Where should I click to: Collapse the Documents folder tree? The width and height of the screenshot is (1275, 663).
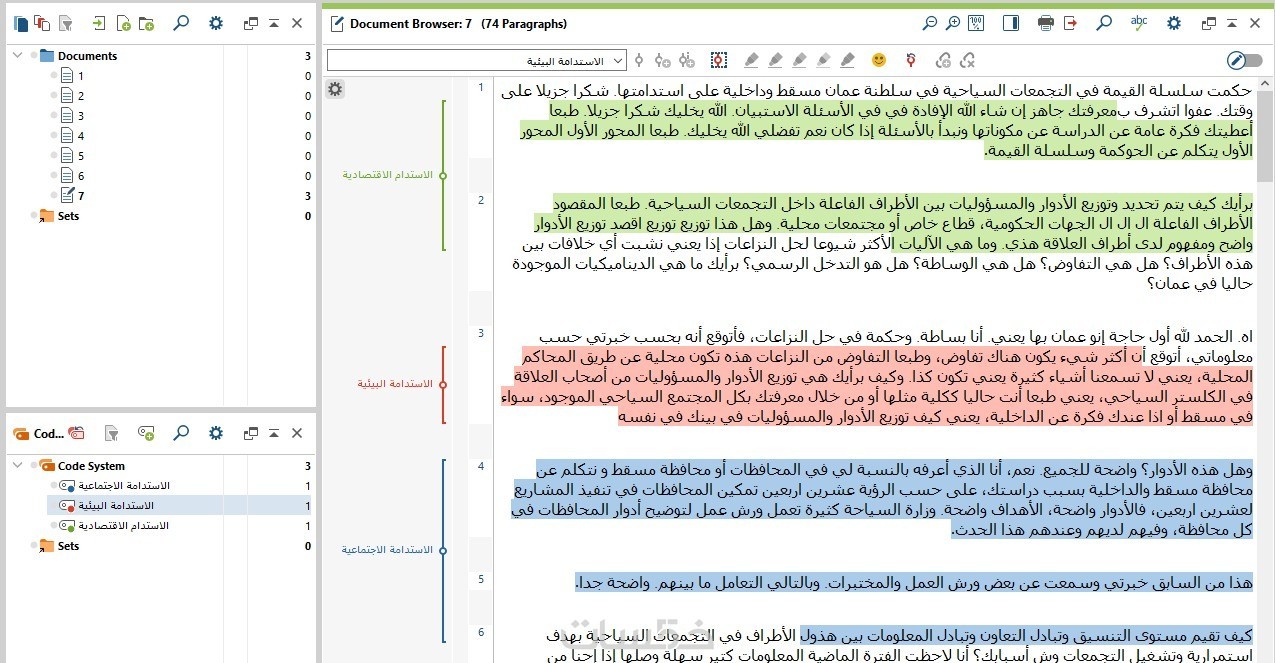(x=18, y=56)
